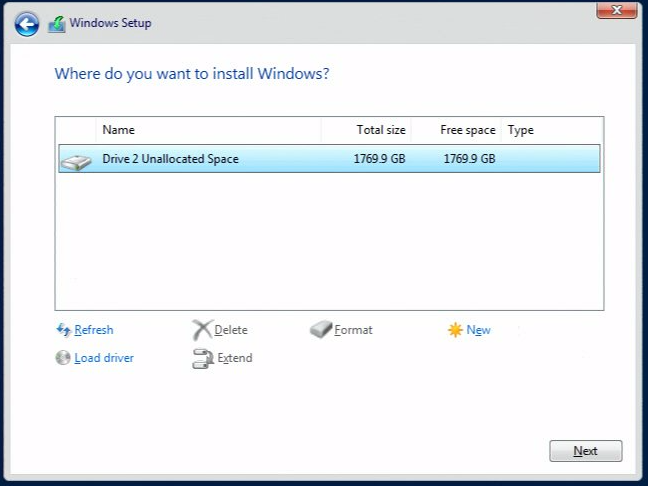Open the Load driver link
Image resolution: width=648 pixels, height=486 pixels.
pyautogui.click(x=104, y=358)
